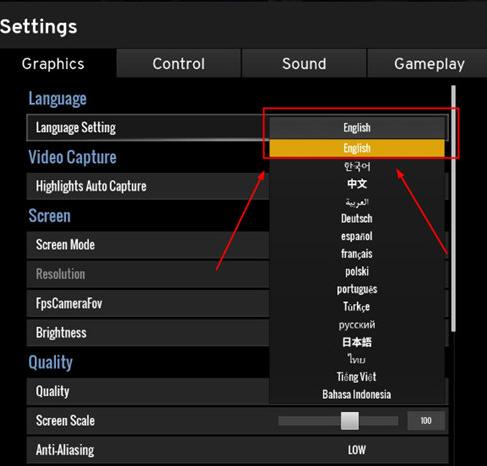The width and height of the screenshot is (487, 466).
Task: Choose the highlighted English language option
Action: pyautogui.click(x=357, y=148)
